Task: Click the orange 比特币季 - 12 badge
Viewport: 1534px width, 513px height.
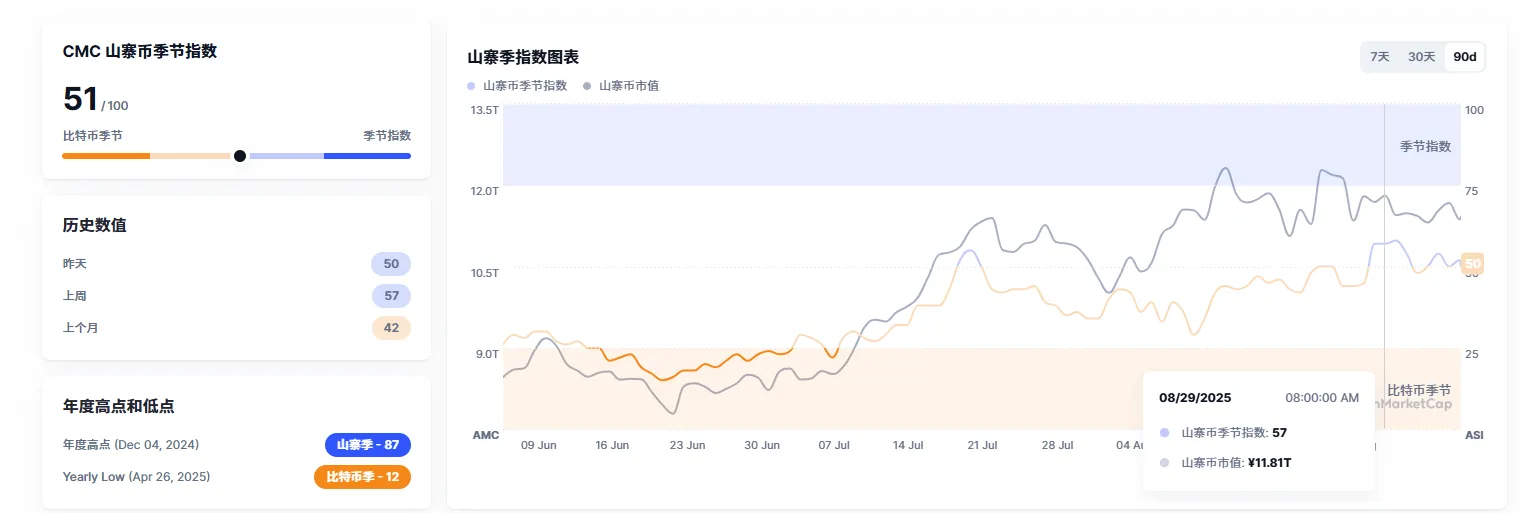Action: point(362,477)
